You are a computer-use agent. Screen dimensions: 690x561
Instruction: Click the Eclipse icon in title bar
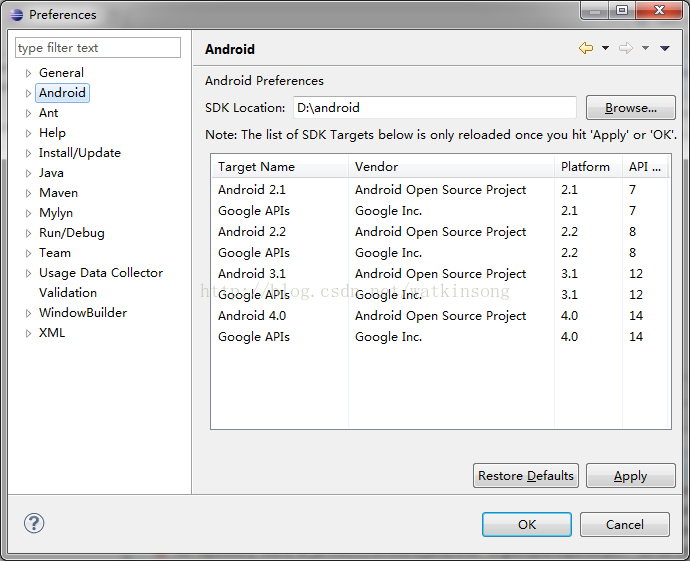(x=17, y=15)
